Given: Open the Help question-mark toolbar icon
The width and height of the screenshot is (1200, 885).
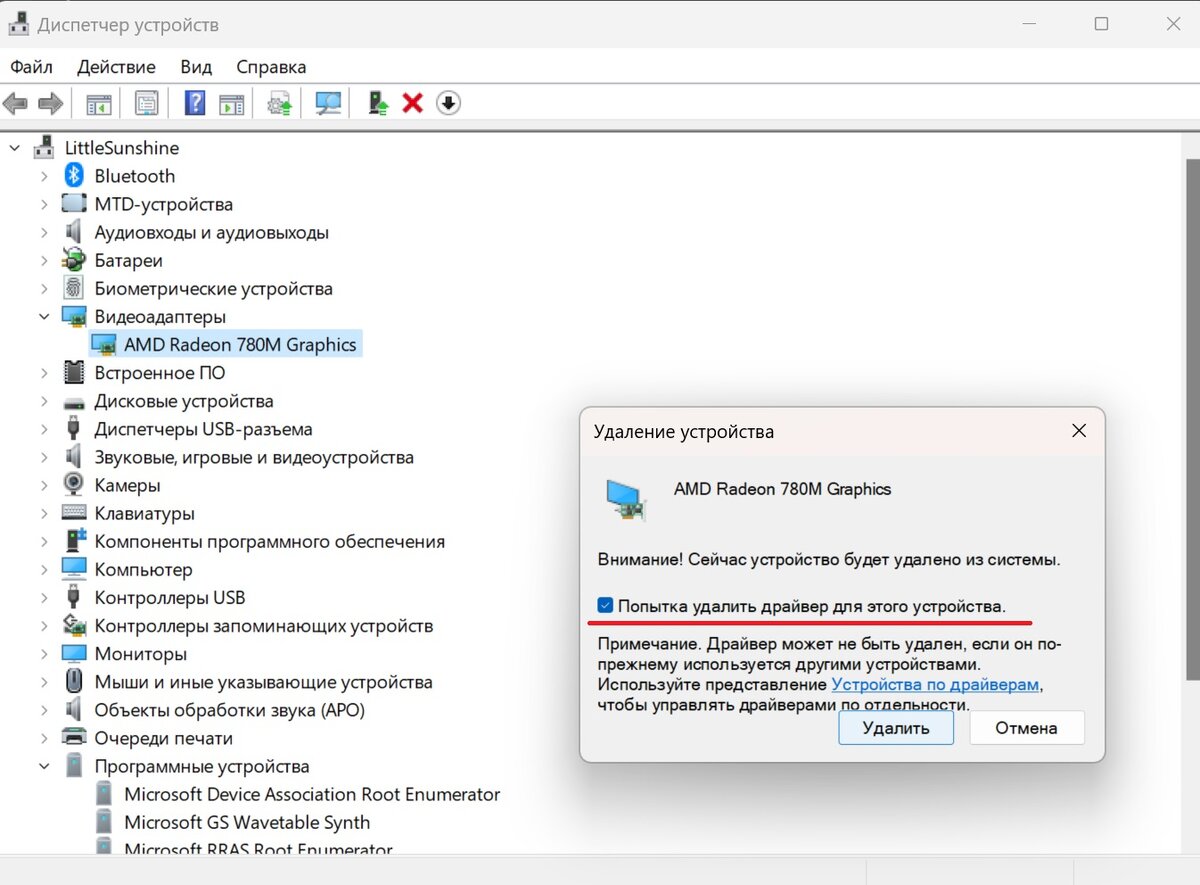Looking at the screenshot, I should tap(196, 103).
